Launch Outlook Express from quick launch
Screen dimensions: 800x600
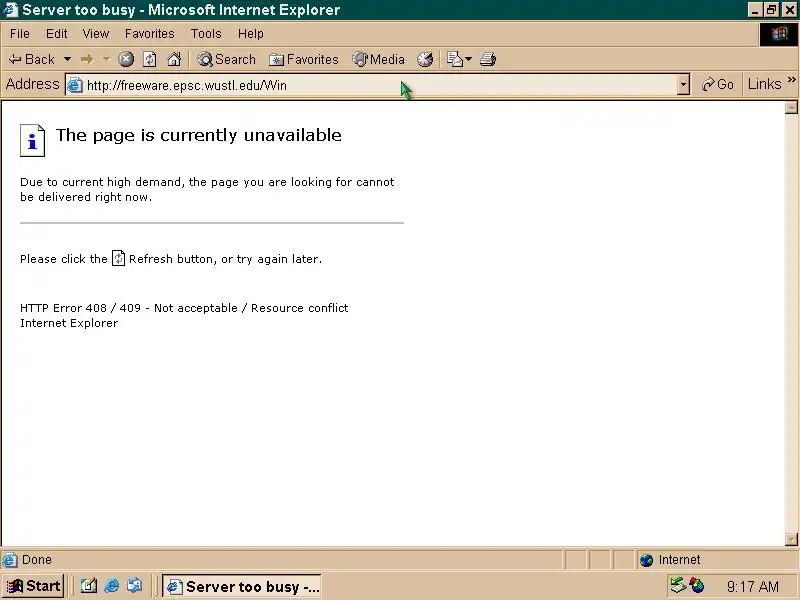135,586
